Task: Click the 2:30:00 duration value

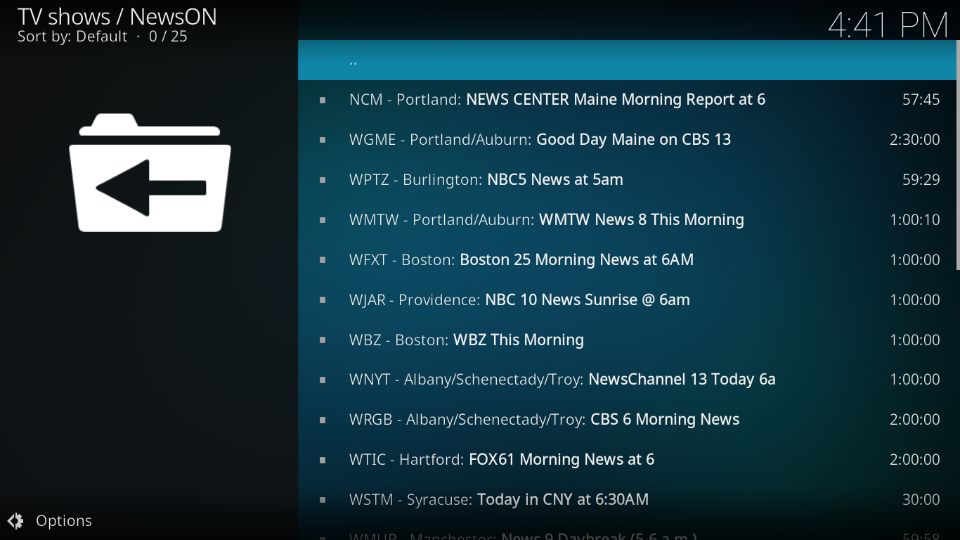Action: [915, 140]
